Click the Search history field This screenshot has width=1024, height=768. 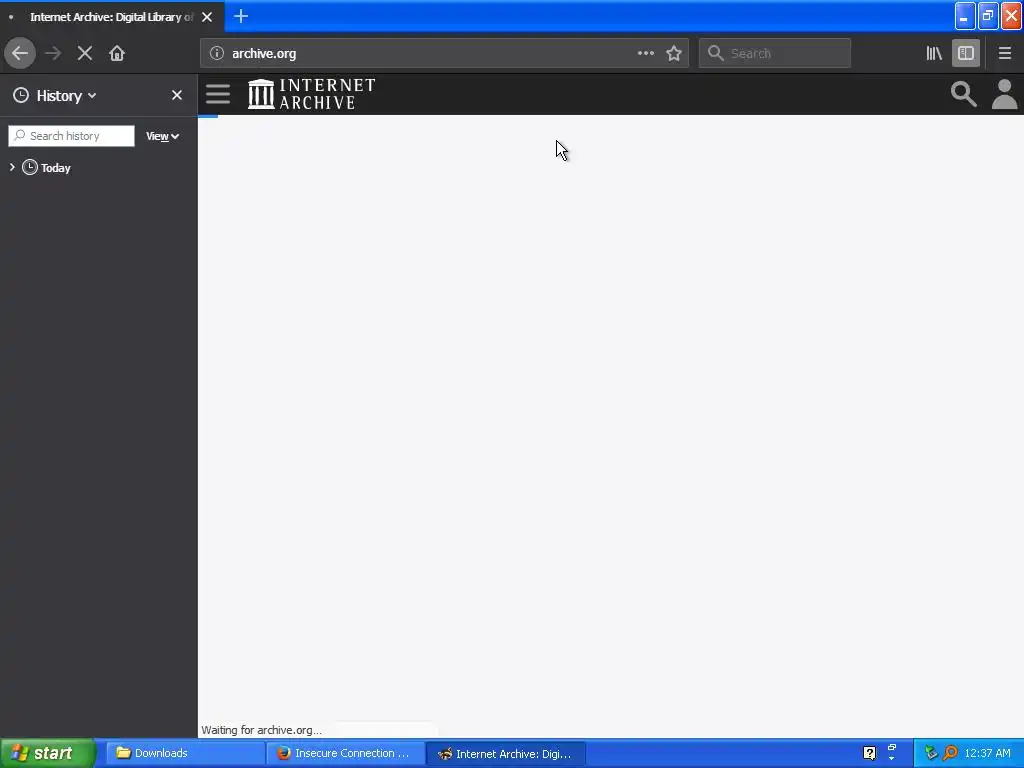[72, 136]
